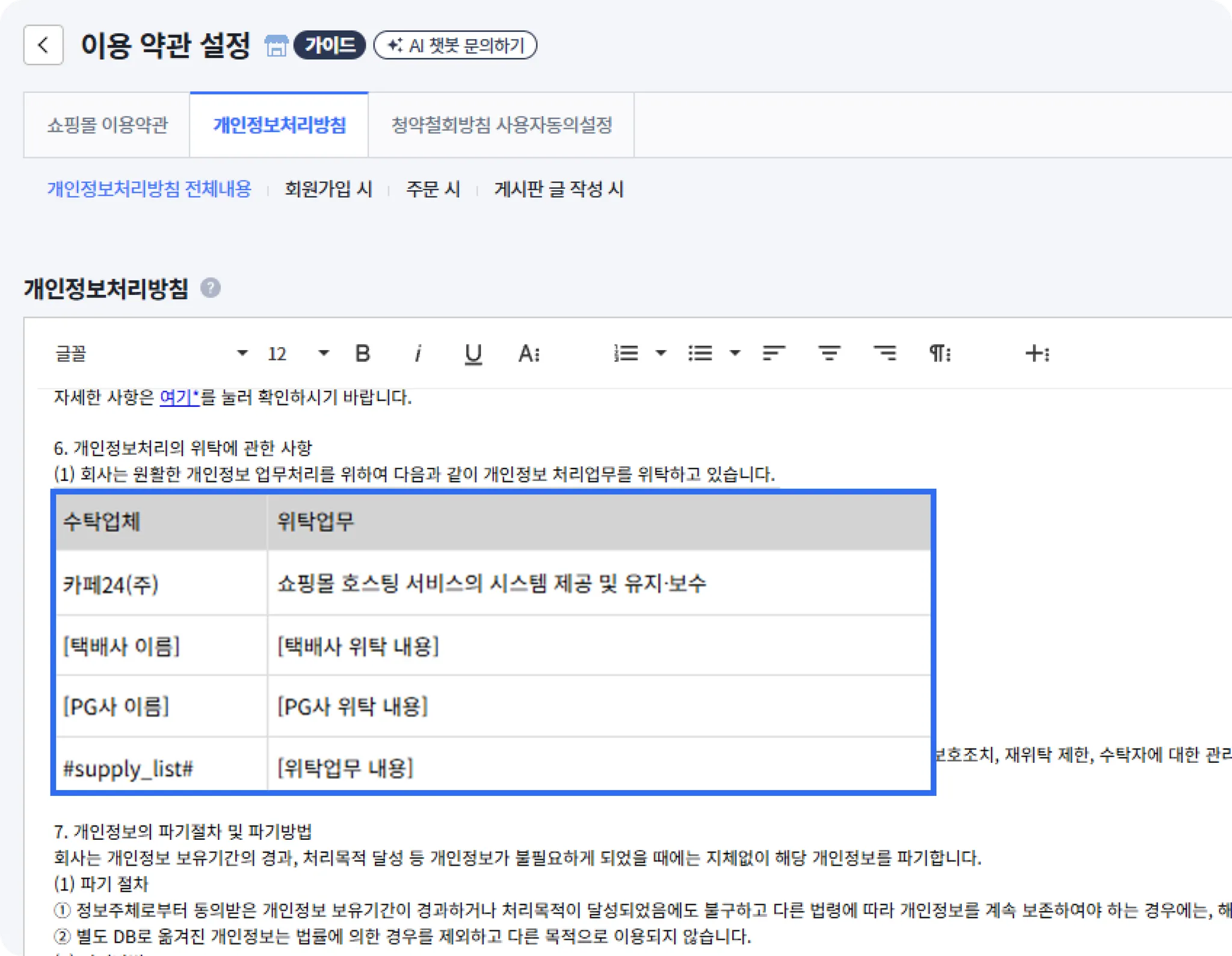Align text to the right
Image resolution: width=1232 pixels, height=956 pixels.
point(885,353)
